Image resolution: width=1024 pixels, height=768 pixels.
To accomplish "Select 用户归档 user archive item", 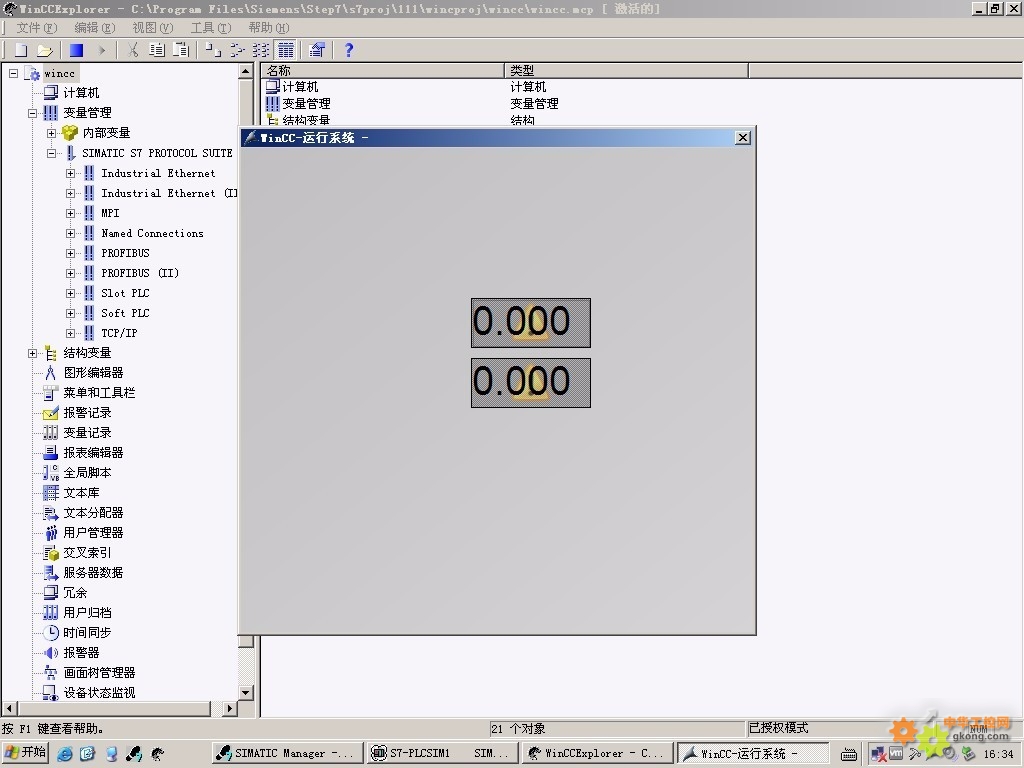I will [87, 613].
